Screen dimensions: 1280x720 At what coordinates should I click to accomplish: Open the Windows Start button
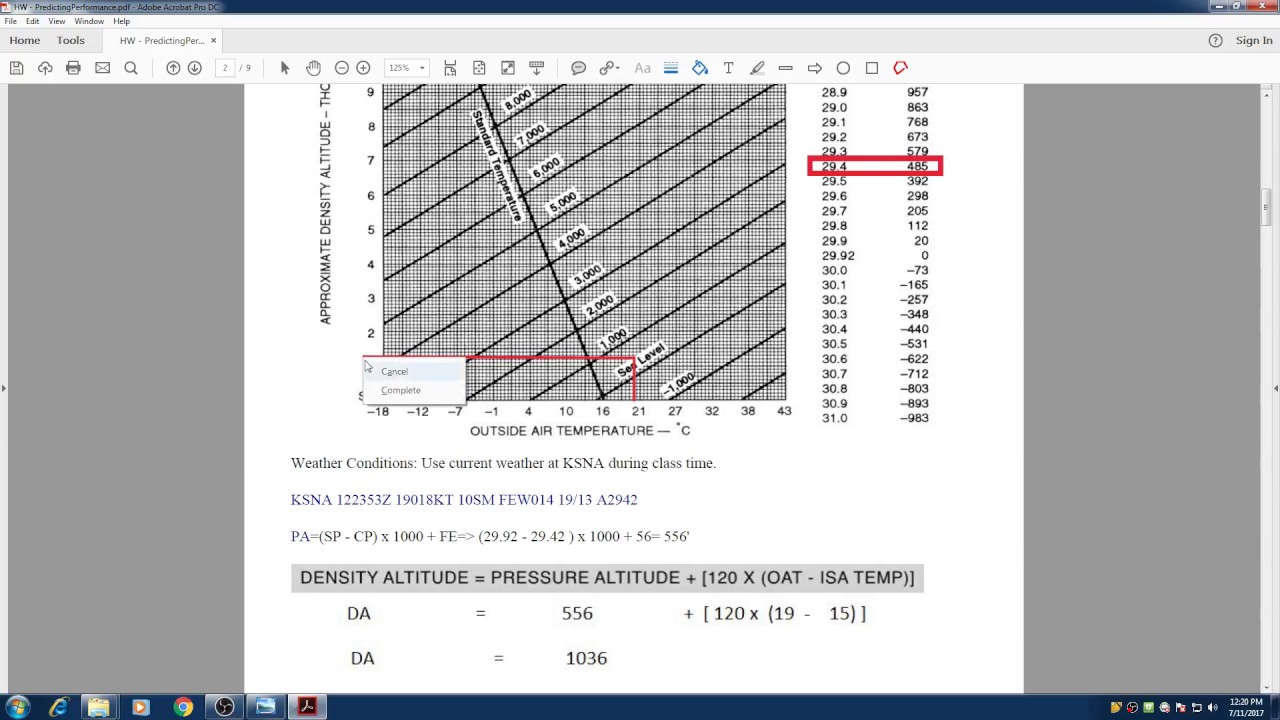point(17,707)
